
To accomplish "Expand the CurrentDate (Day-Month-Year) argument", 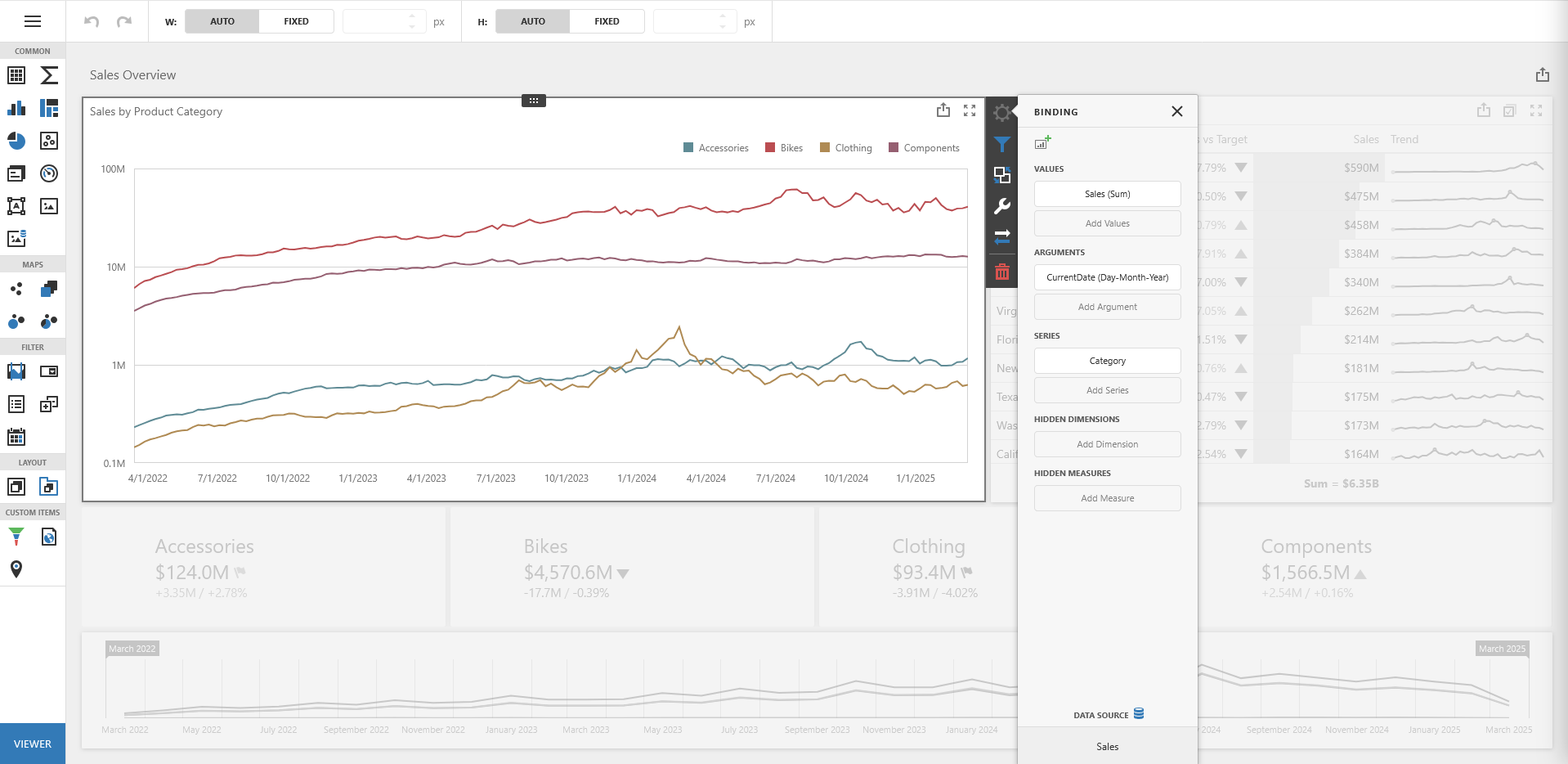I will [x=1107, y=277].
